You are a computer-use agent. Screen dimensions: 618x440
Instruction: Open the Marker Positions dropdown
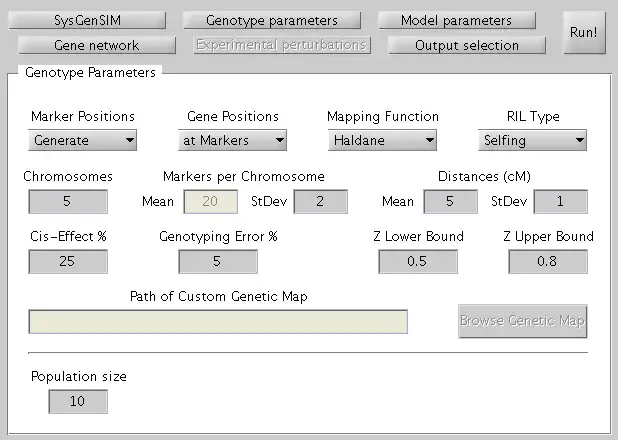tap(82, 140)
